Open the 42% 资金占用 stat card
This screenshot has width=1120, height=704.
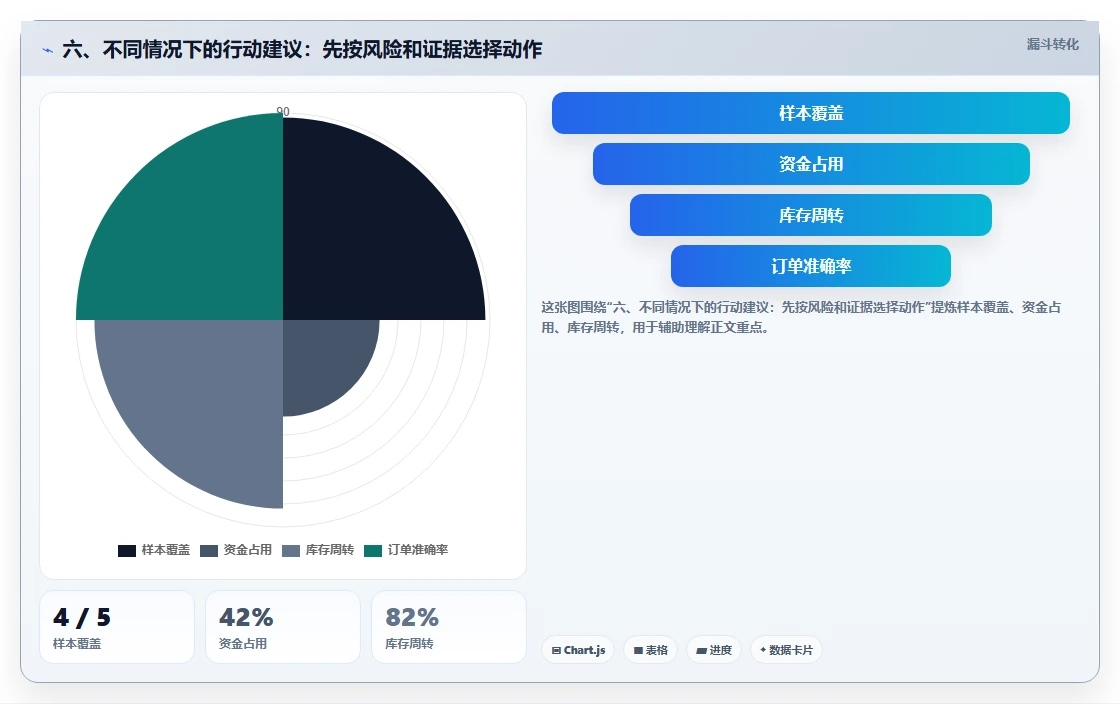pos(283,627)
